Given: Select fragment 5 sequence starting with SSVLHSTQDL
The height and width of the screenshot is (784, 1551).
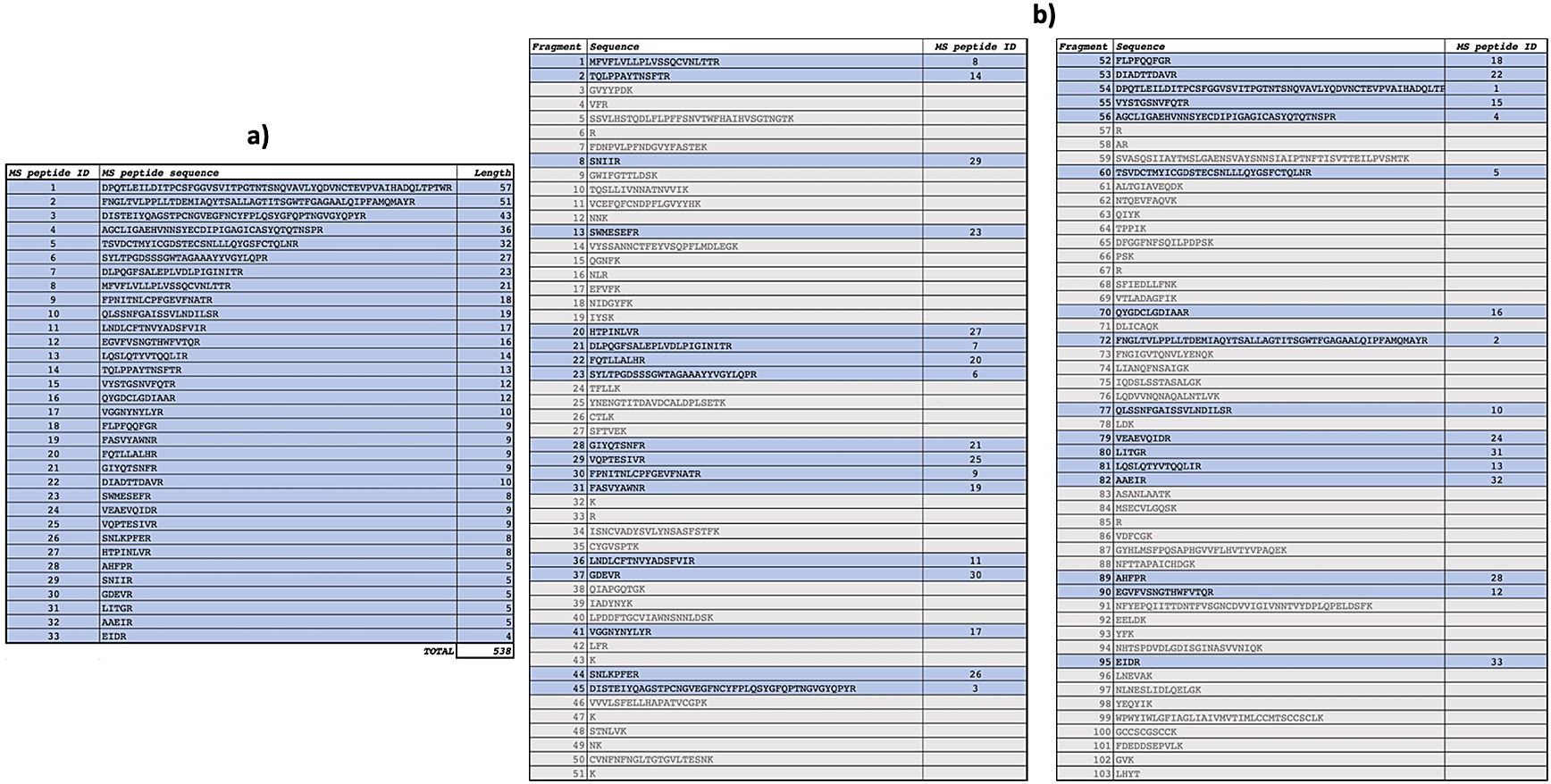Looking at the screenshot, I should click(x=691, y=119).
